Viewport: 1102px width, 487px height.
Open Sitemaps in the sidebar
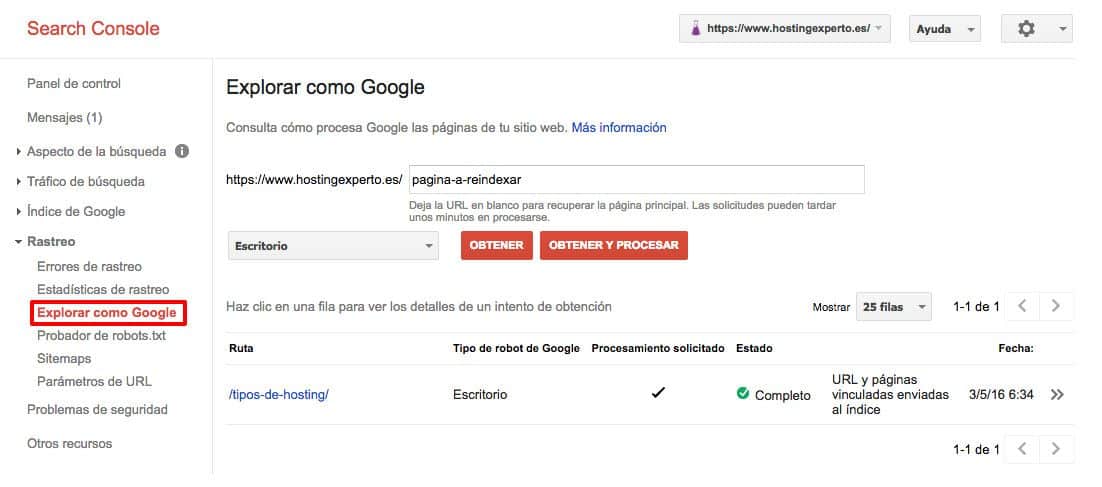(64, 358)
